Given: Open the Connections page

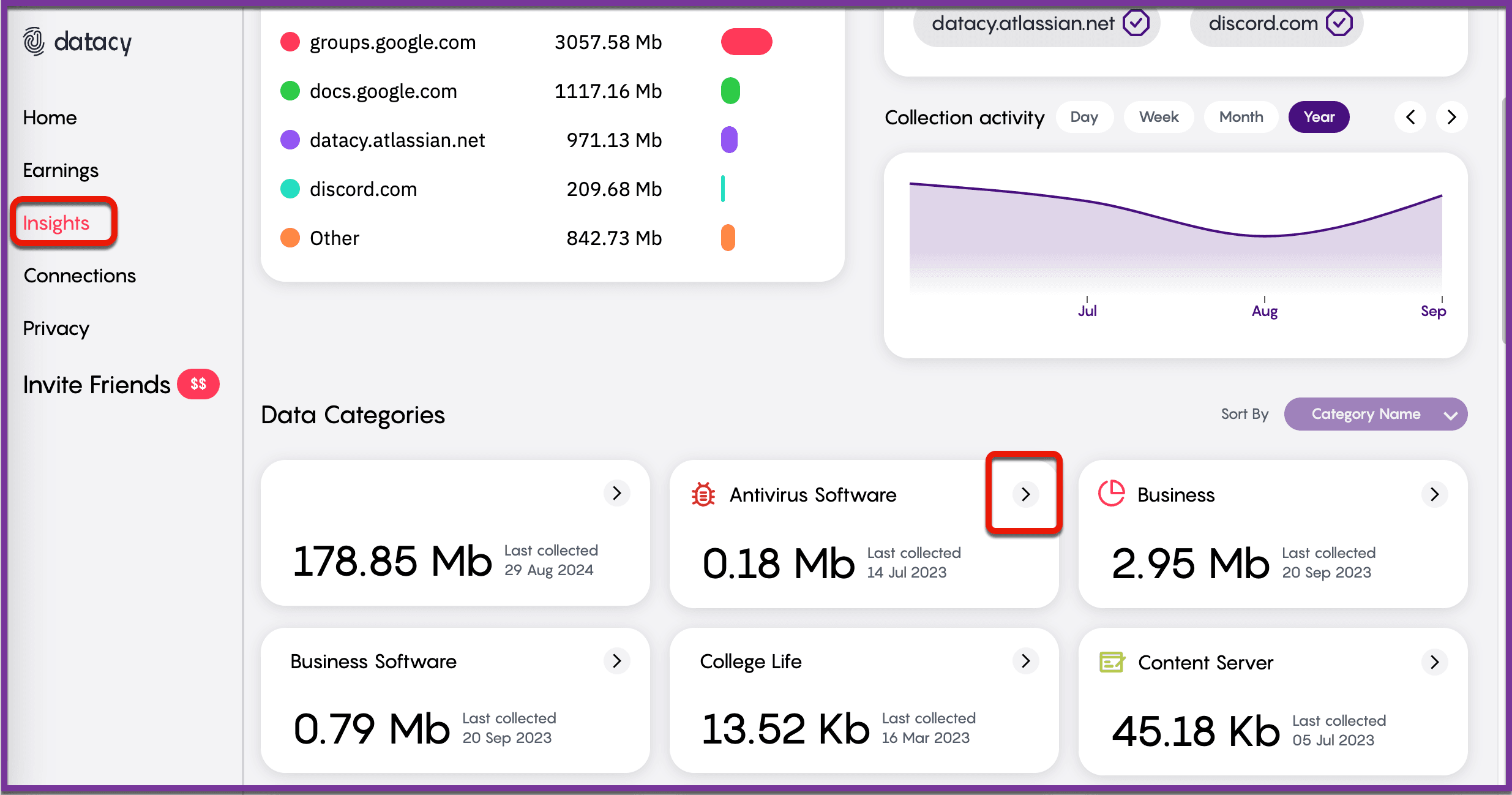Looking at the screenshot, I should pos(80,276).
